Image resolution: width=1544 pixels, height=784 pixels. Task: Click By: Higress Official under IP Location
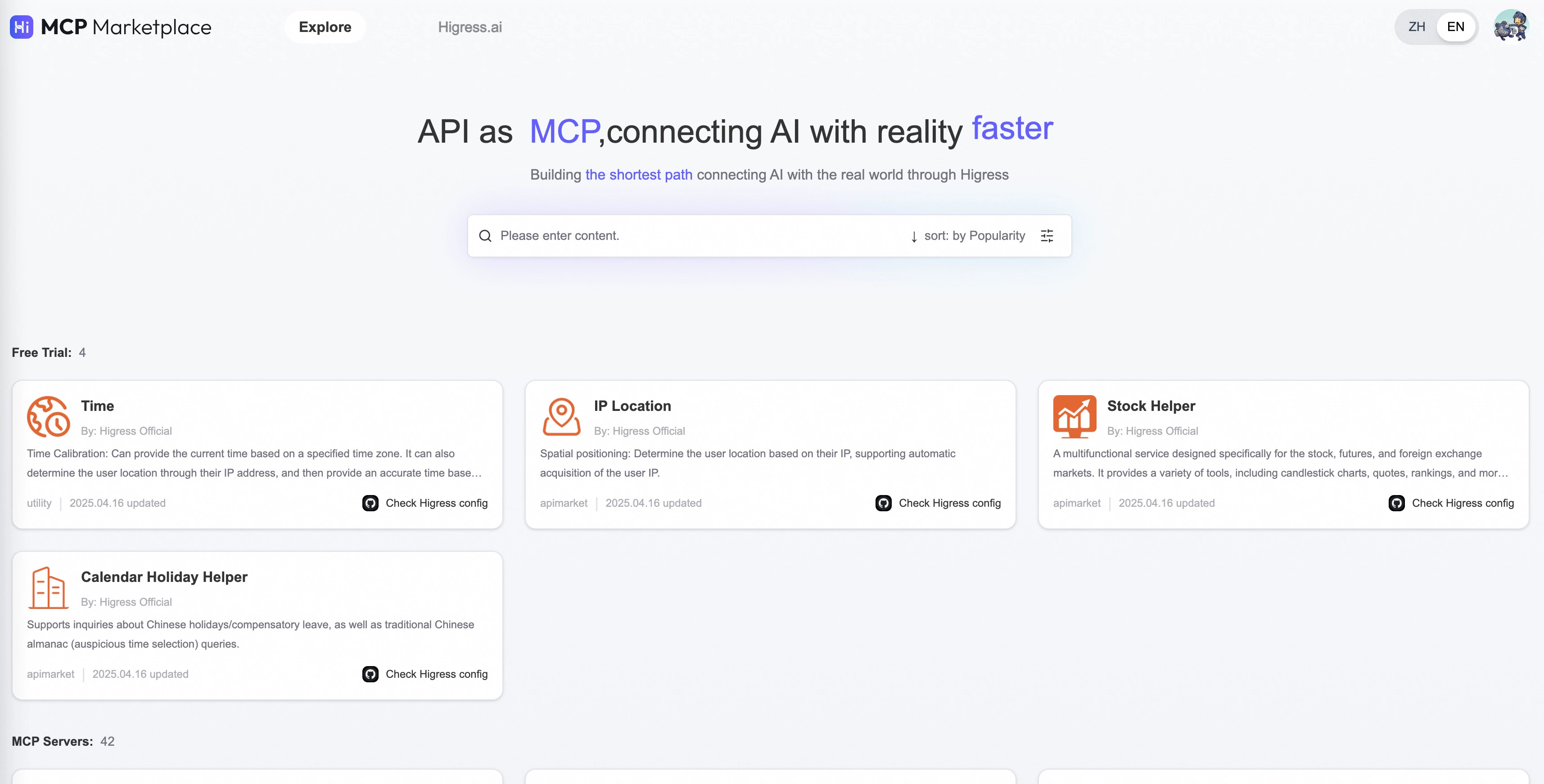[639, 432]
